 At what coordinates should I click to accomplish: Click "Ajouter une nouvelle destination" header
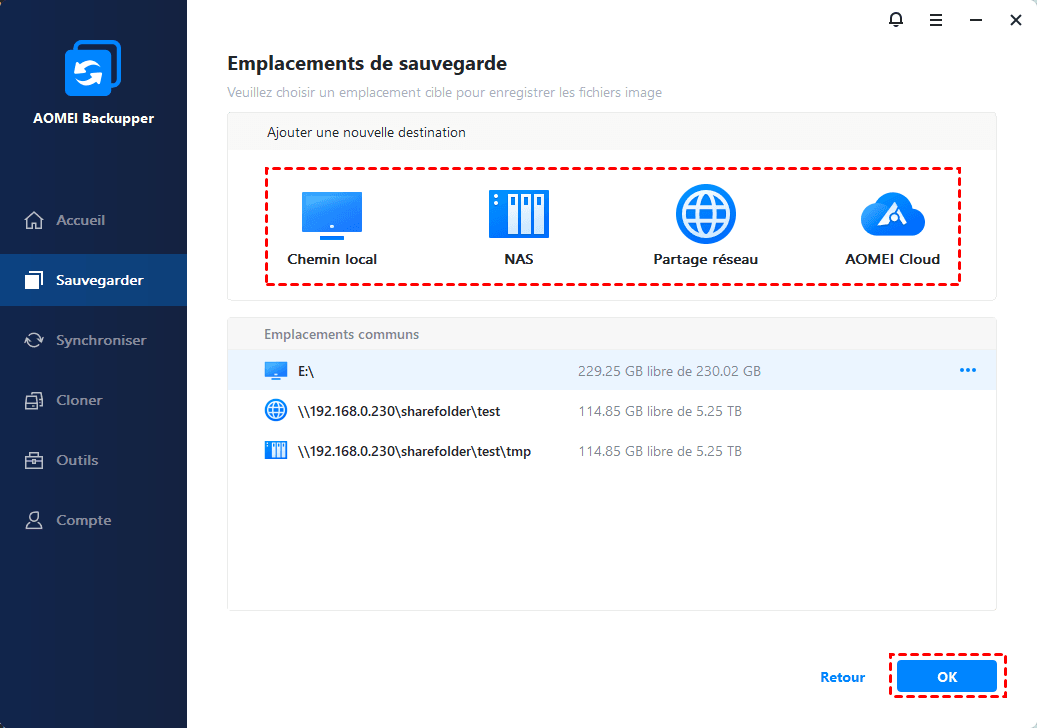point(366,132)
